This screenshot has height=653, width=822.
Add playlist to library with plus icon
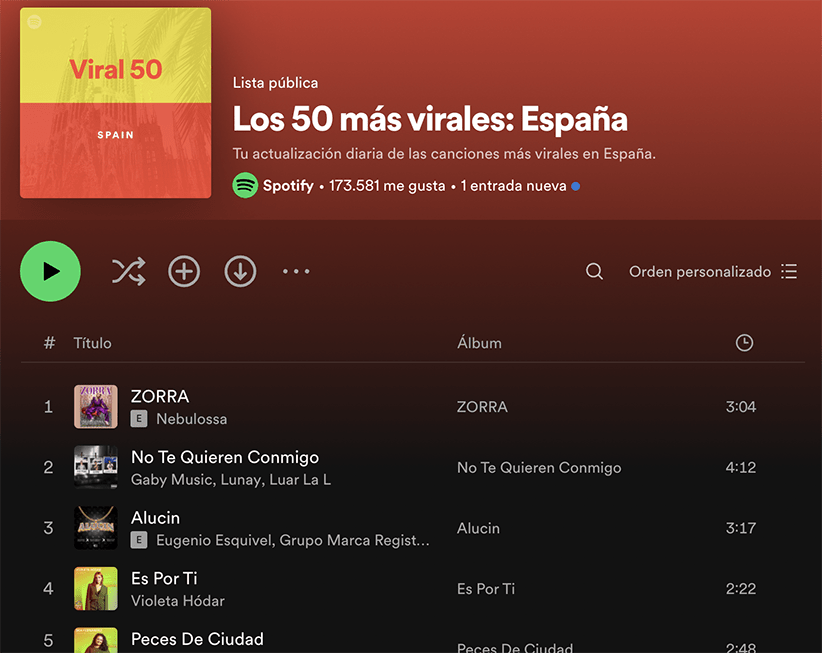click(184, 271)
